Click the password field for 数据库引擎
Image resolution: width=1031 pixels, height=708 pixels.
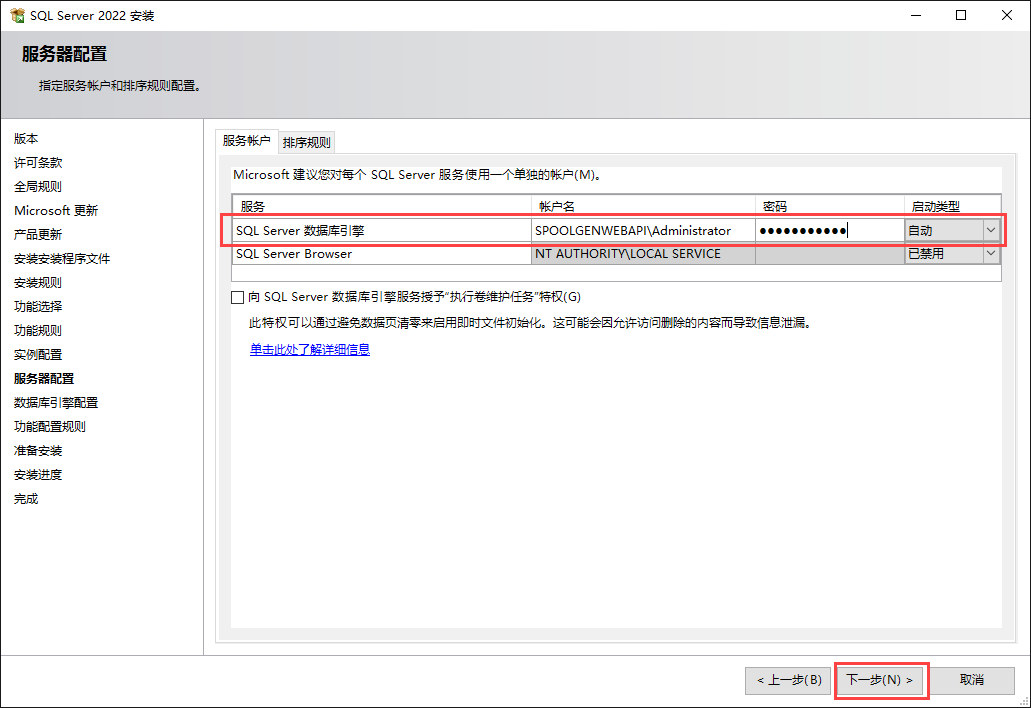(828, 231)
